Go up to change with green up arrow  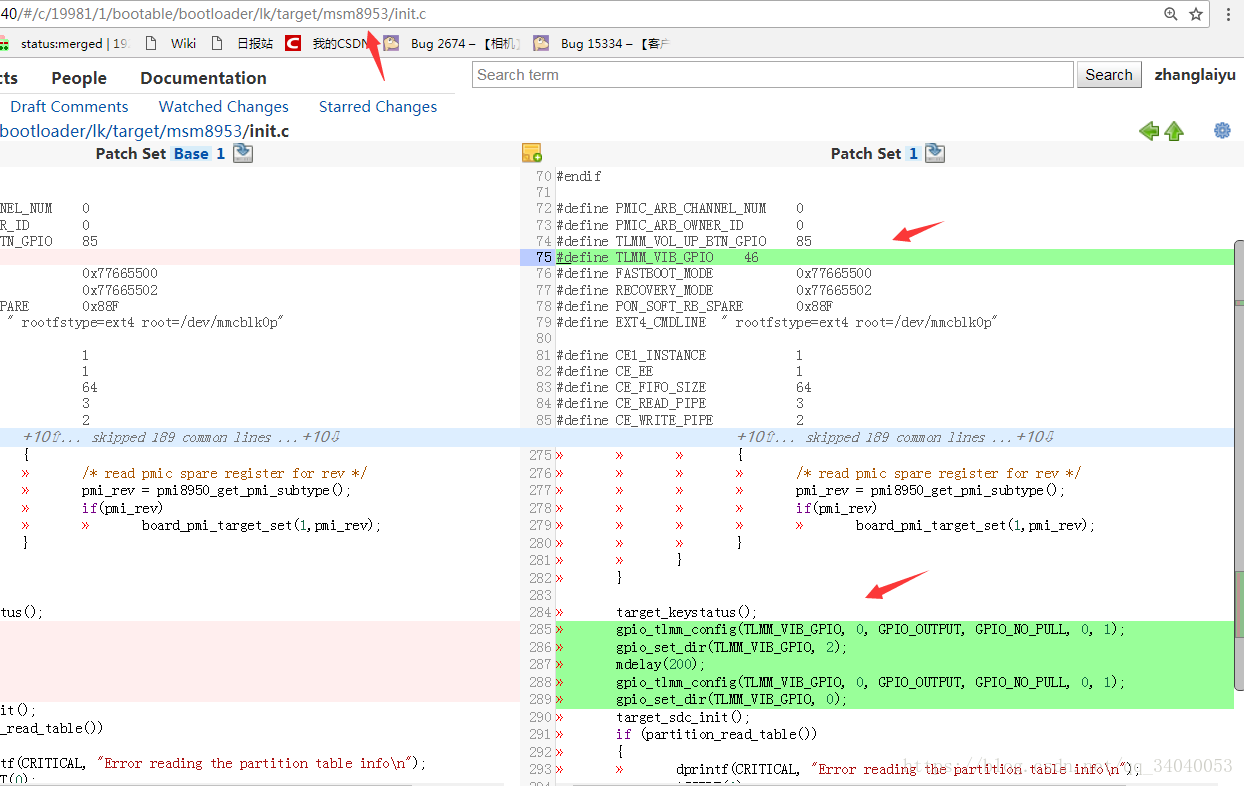tap(1174, 131)
